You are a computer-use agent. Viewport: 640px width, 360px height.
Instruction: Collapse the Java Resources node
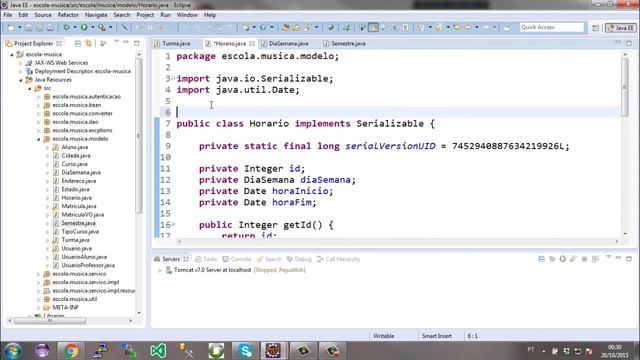(20, 80)
